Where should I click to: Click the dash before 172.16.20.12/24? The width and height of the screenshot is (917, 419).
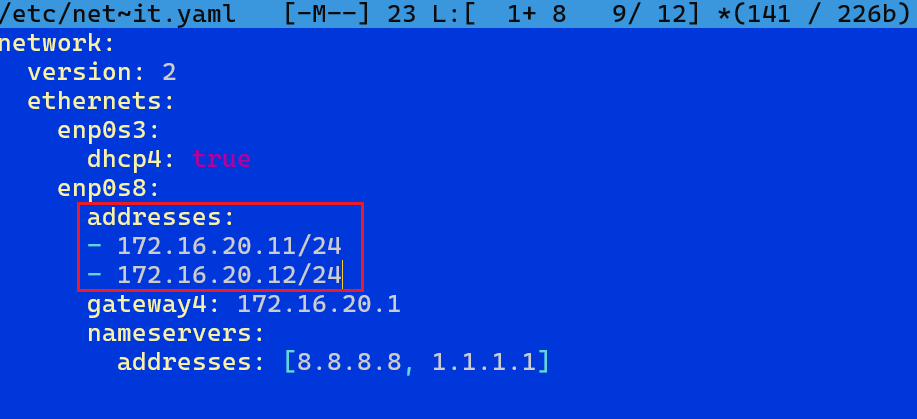(94, 274)
